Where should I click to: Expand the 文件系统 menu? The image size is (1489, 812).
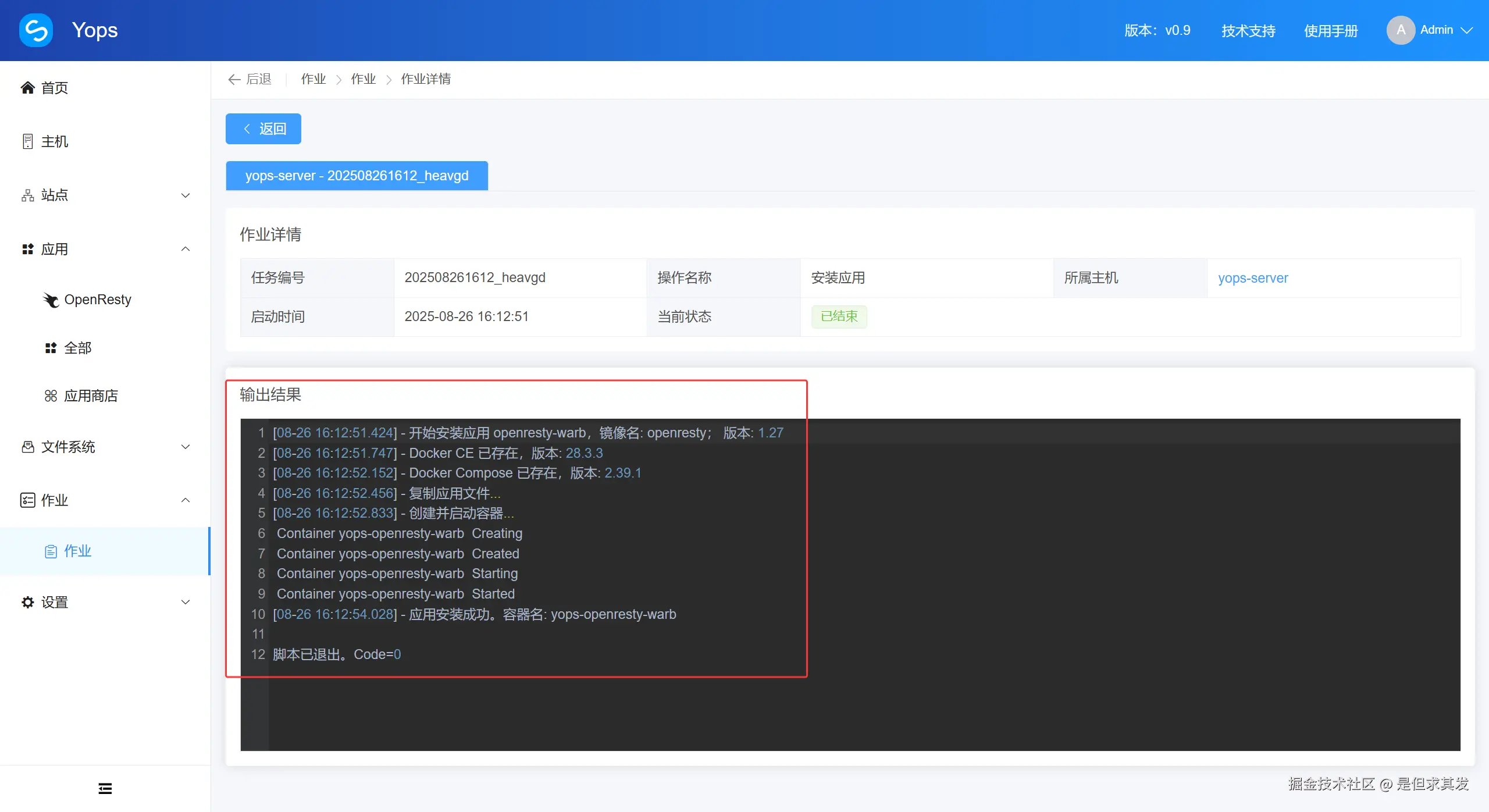point(186,447)
